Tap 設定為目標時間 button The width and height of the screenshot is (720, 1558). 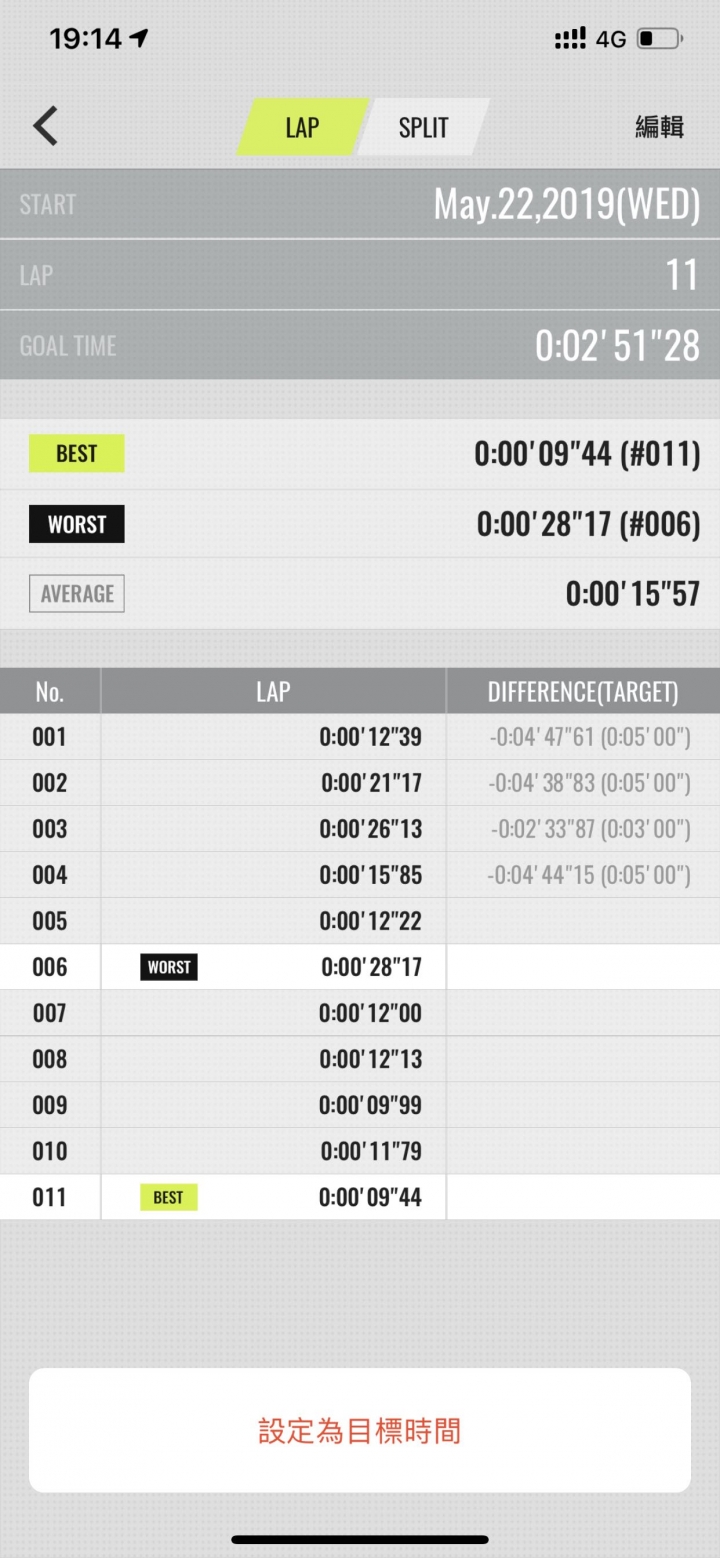click(360, 1430)
